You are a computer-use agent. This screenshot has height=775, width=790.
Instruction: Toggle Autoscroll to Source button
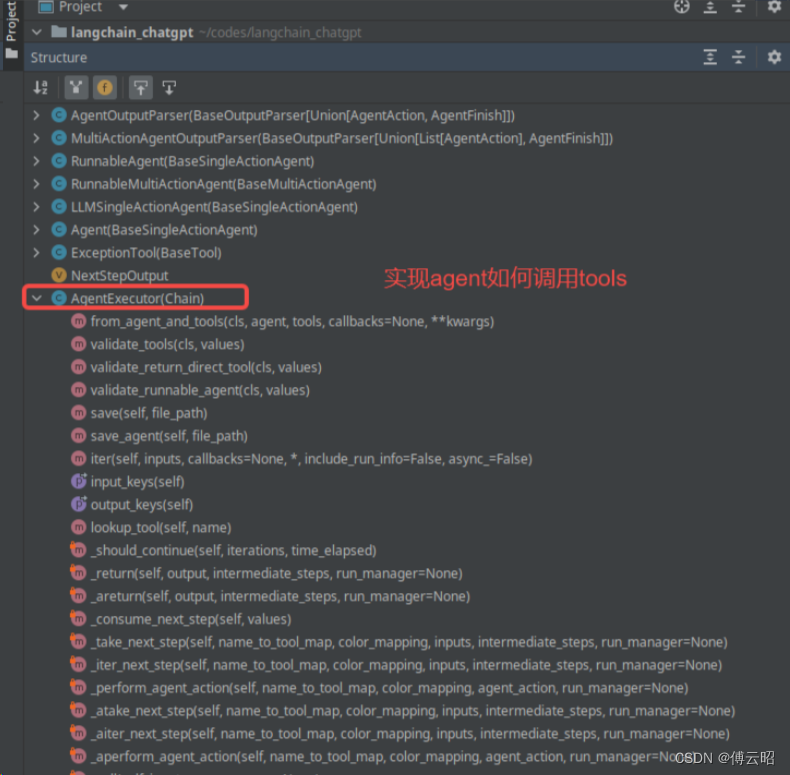(141, 88)
